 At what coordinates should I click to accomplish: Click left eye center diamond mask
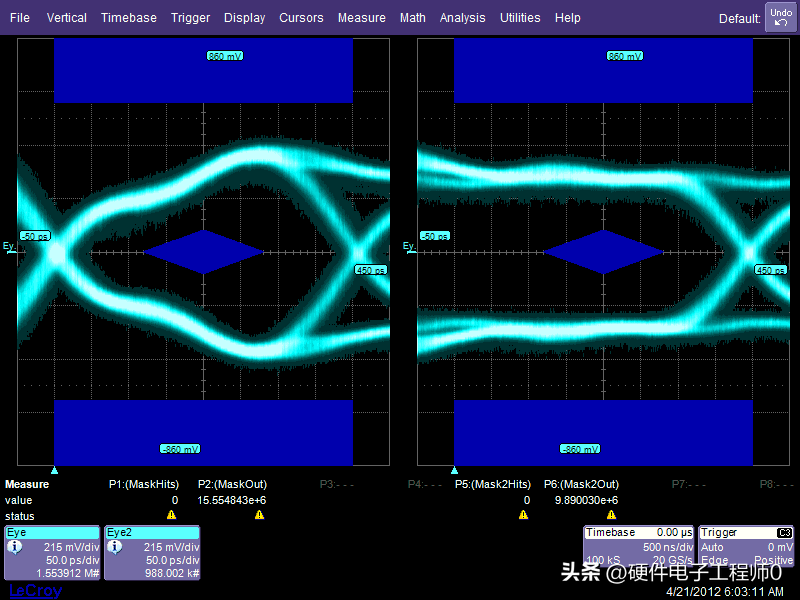[x=204, y=252]
